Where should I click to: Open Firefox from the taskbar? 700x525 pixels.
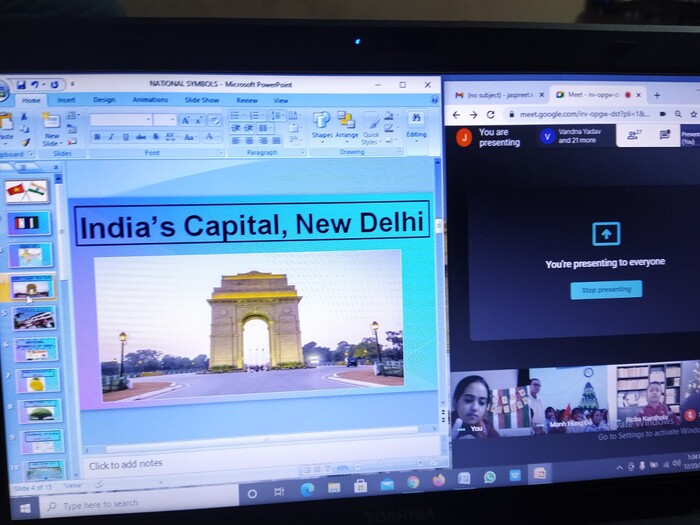tap(439, 481)
